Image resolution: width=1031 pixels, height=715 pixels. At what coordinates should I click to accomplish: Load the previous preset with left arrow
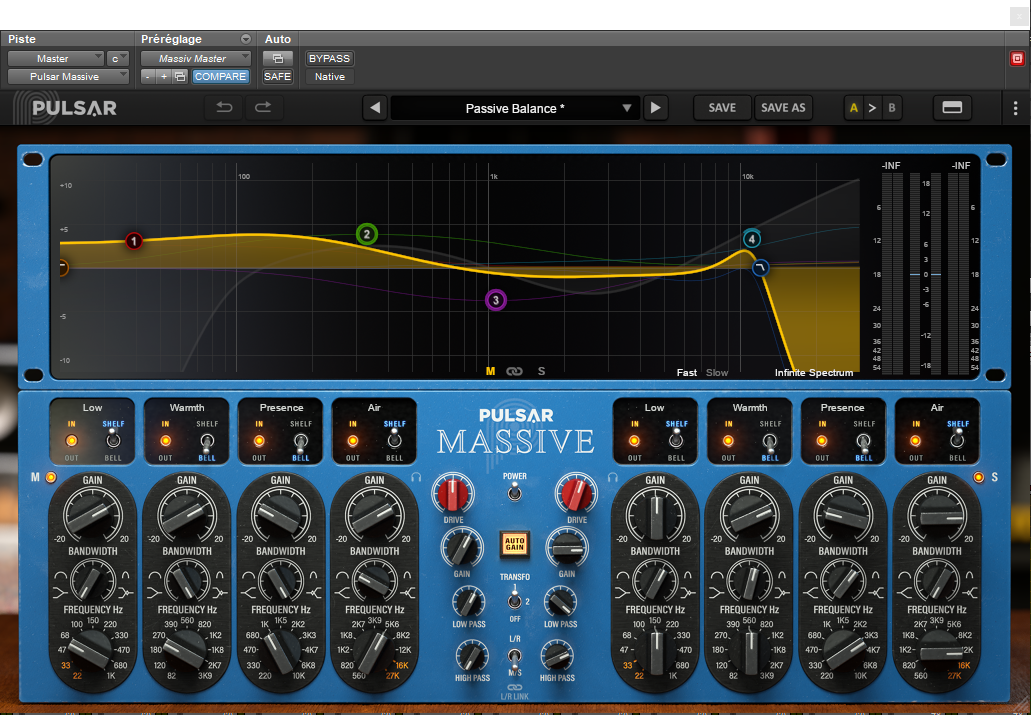(x=375, y=108)
